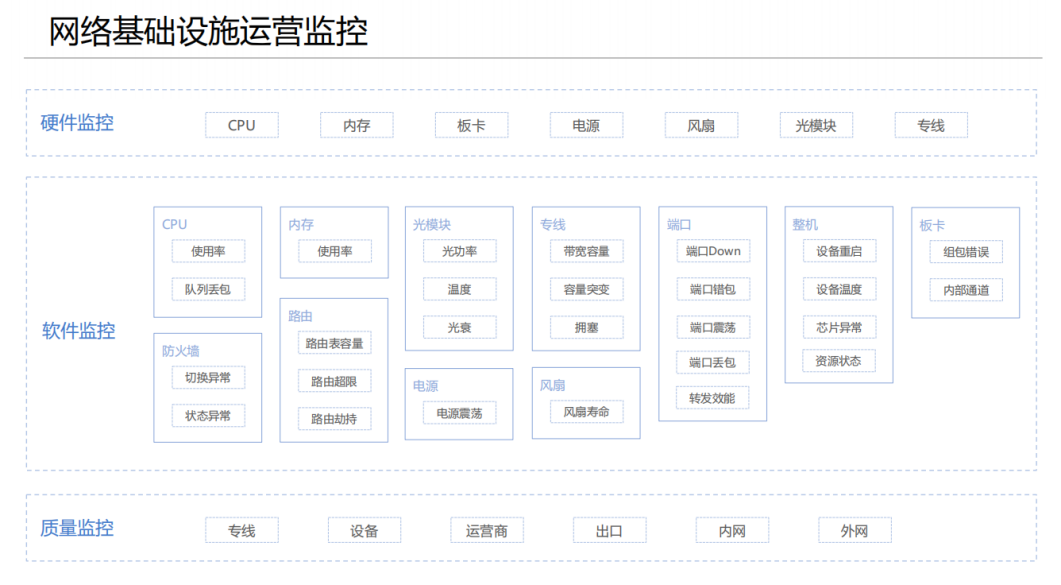The height and width of the screenshot is (585, 1061).
Task: Click the 设备 box in 质量监控 row
Action: pyautogui.click(x=364, y=531)
